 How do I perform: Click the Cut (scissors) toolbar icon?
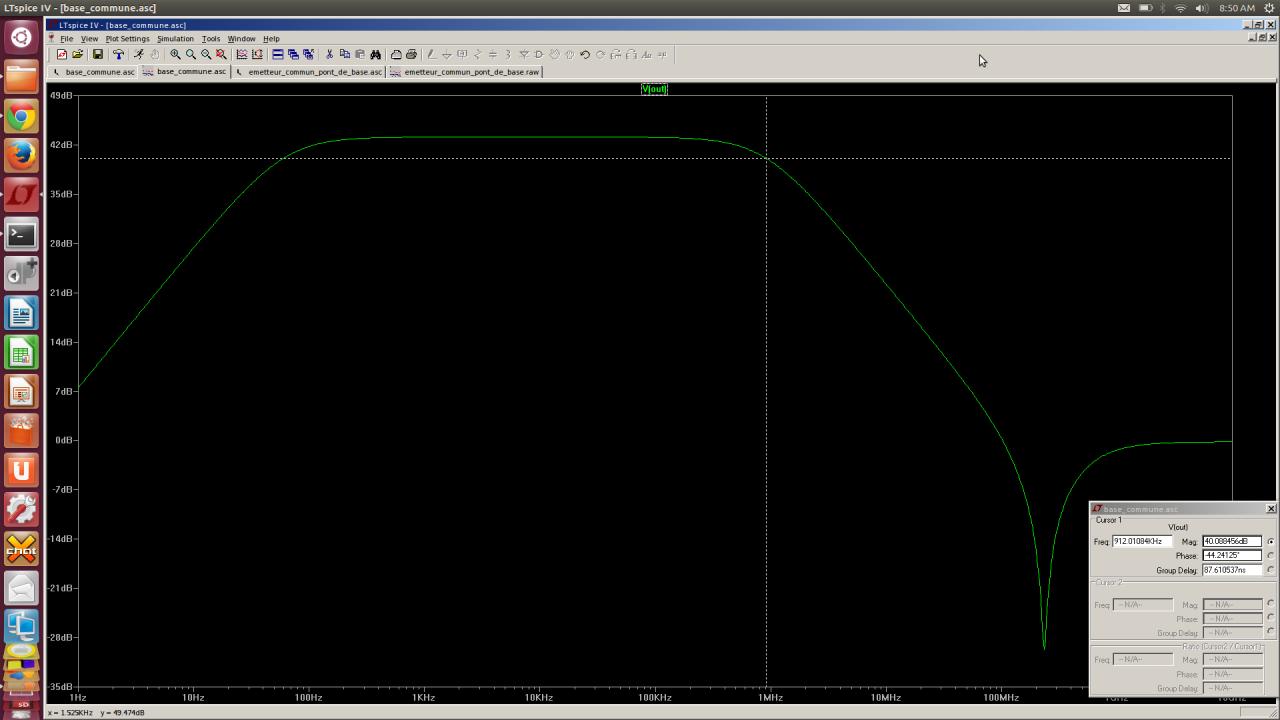pos(329,55)
